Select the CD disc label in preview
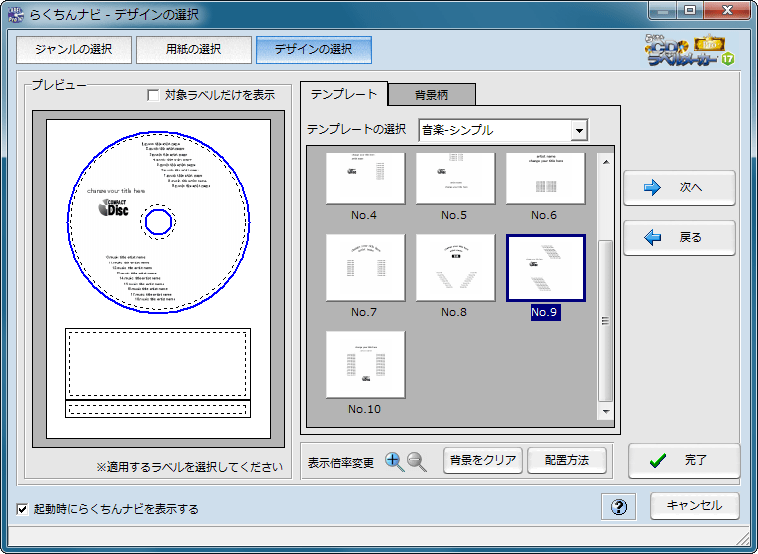 tap(159, 222)
